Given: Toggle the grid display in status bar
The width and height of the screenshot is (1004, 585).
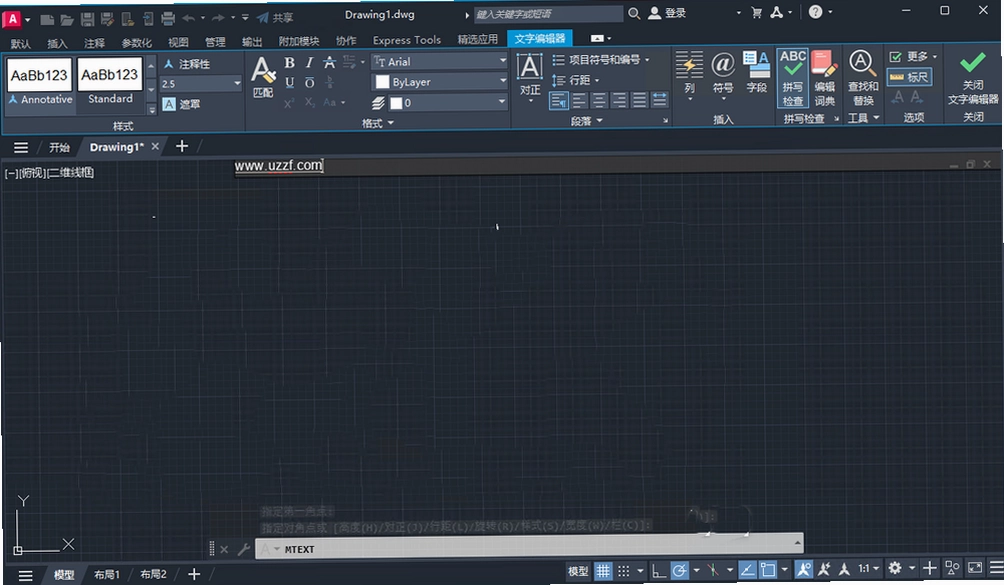Looking at the screenshot, I should point(603,570).
